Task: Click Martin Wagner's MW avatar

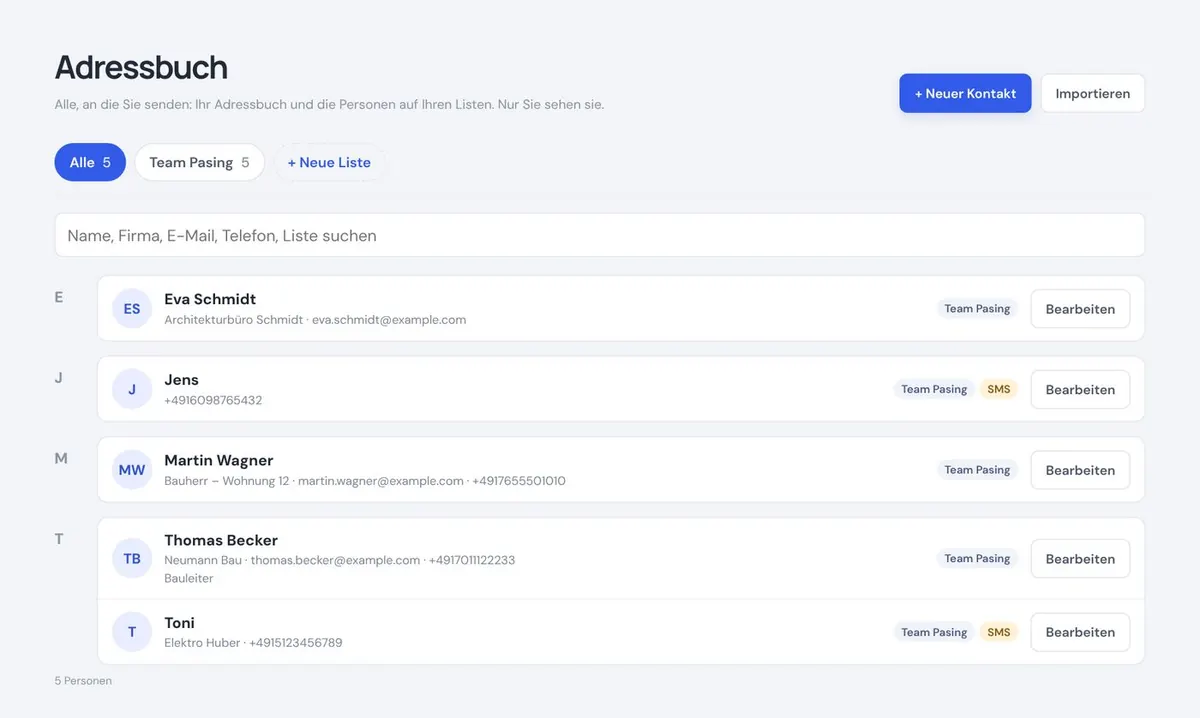Action: pos(132,470)
